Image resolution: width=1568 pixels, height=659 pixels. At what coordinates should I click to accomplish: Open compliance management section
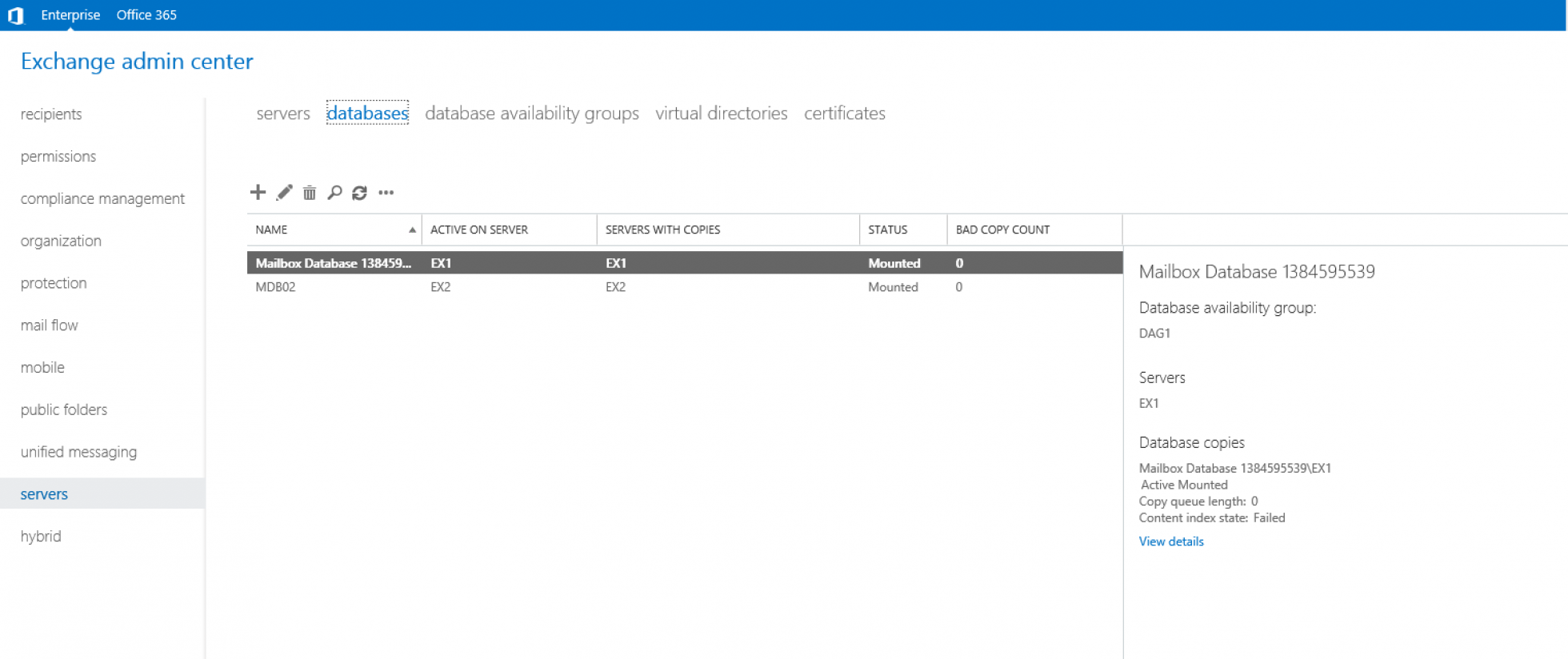(102, 199)
